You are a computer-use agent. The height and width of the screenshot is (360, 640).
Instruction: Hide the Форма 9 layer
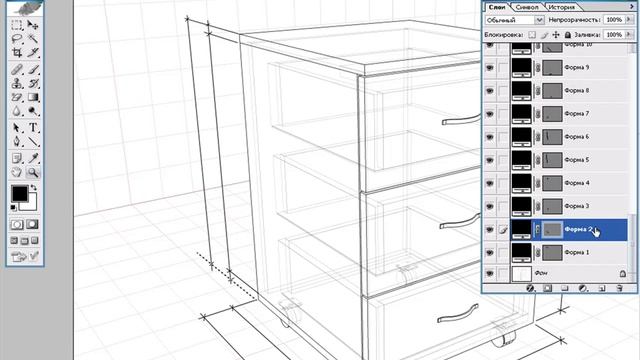pos(489,67)
